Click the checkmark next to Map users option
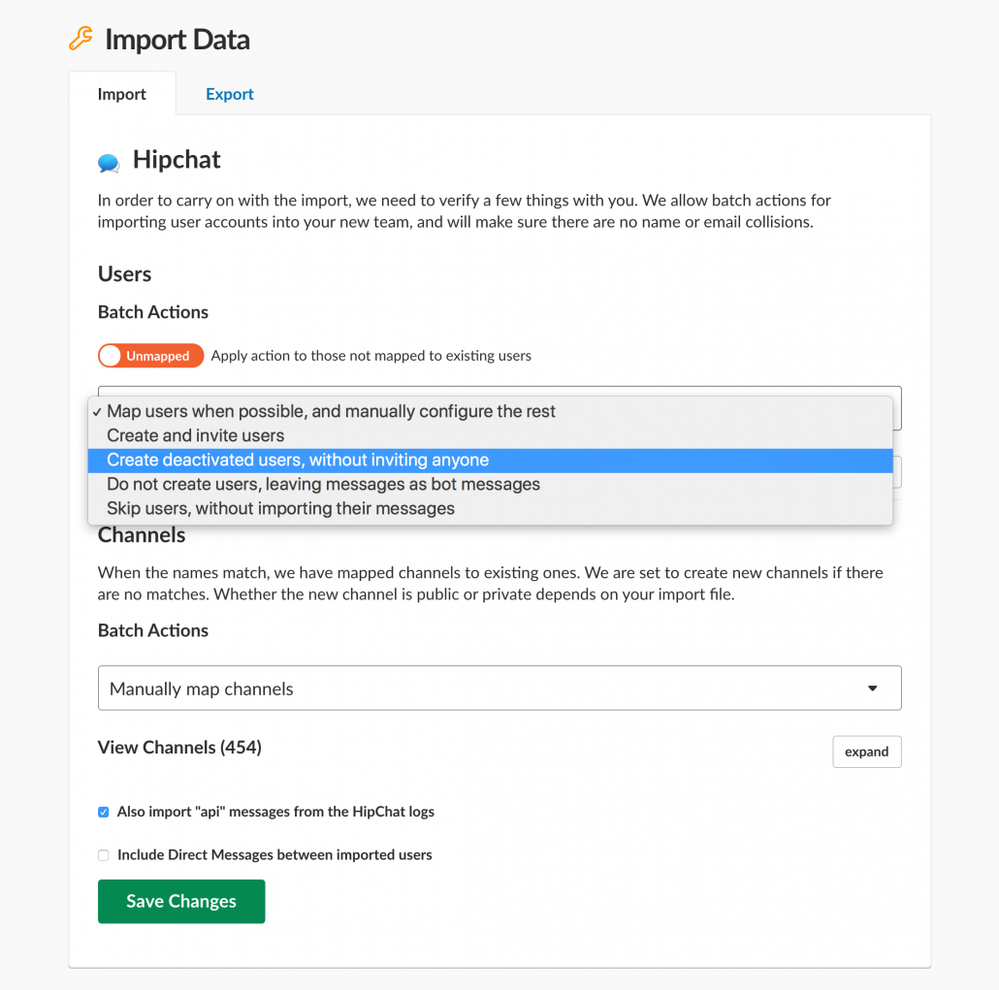The image size is (999, 990). coord(97,412)
